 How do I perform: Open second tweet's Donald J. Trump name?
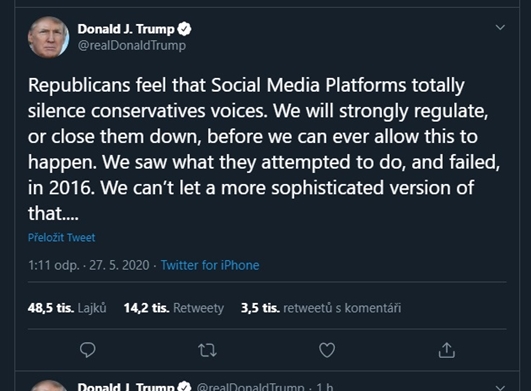126,387
